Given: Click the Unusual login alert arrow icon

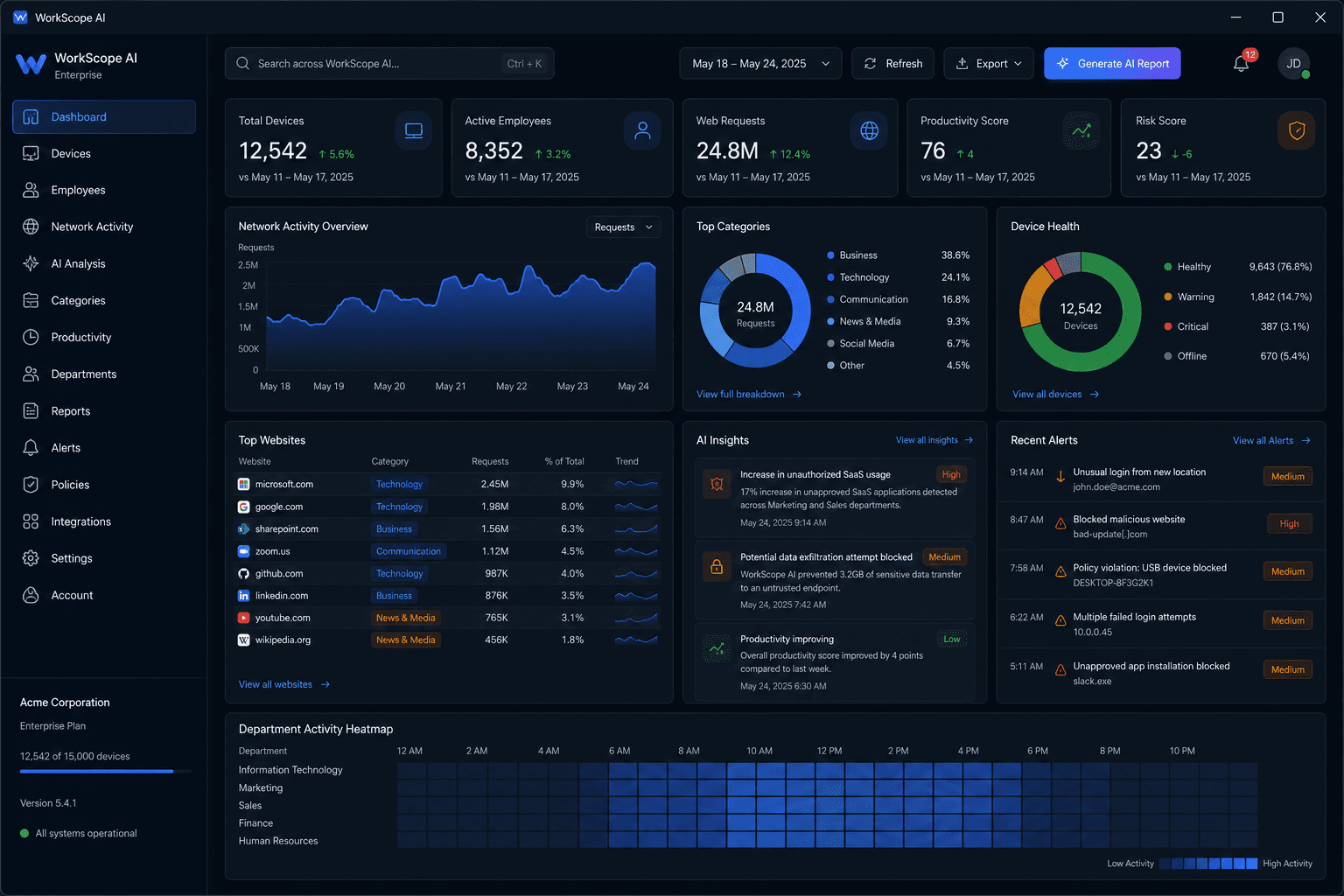Looking at the screenshot, I should tap(1060, 477).
